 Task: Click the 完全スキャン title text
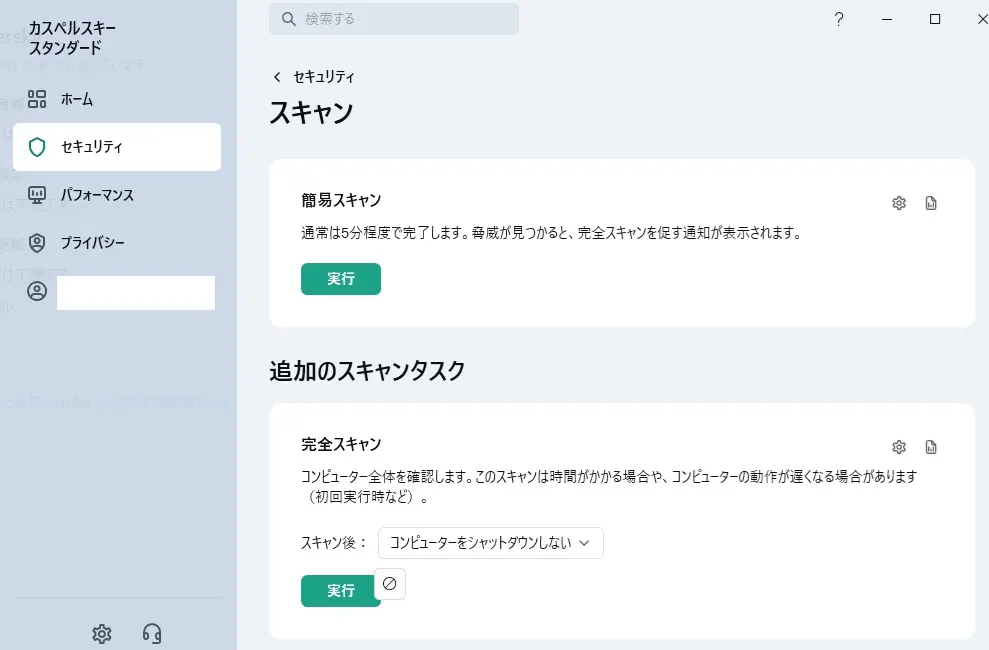point(341,444)
